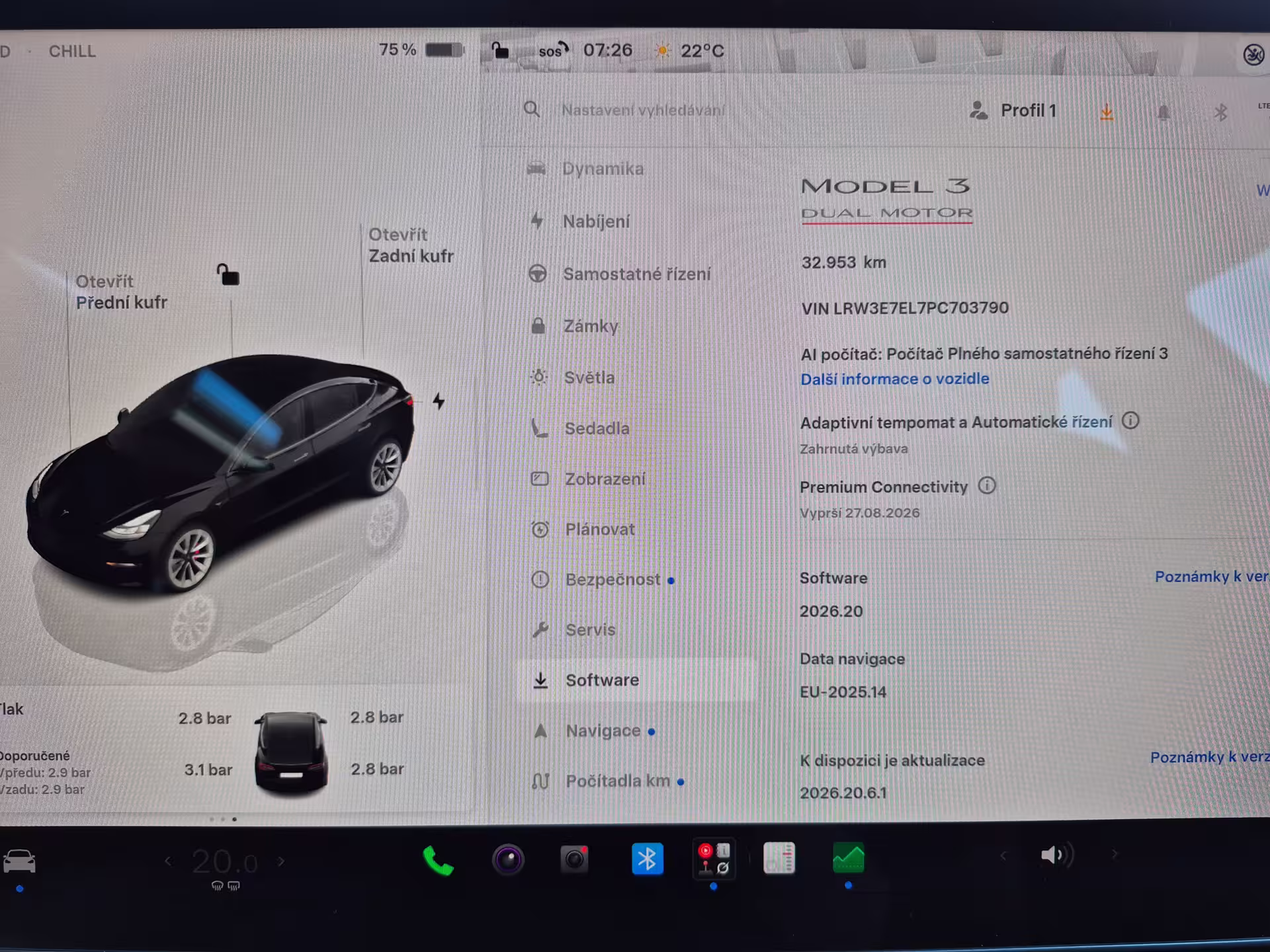This screenshot has width=1270, height=952.
Task: Tap the seat heater icons under temperature
Action: [x=226, y=886]
